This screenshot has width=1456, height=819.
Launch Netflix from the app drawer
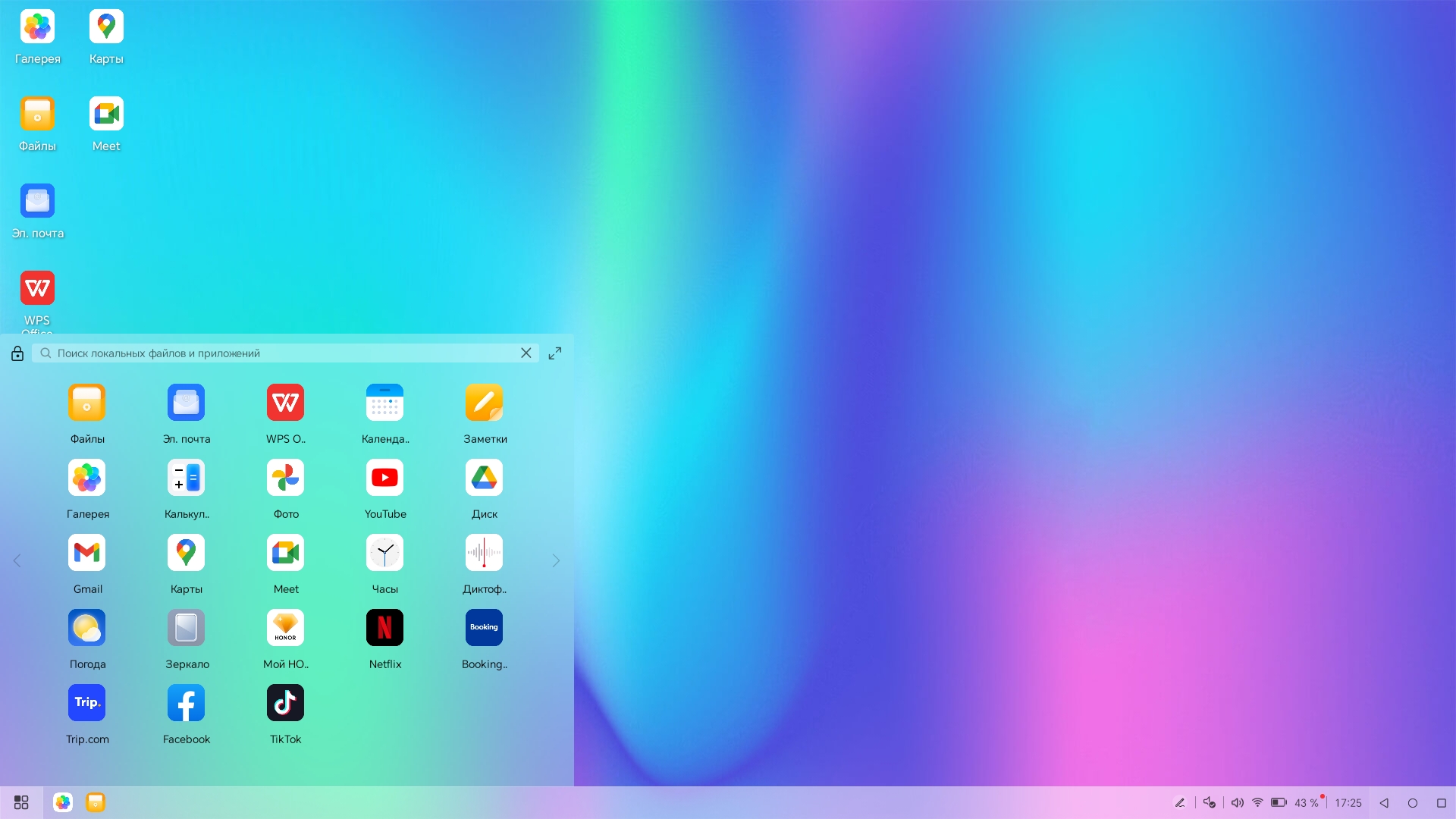click(384, 628)
